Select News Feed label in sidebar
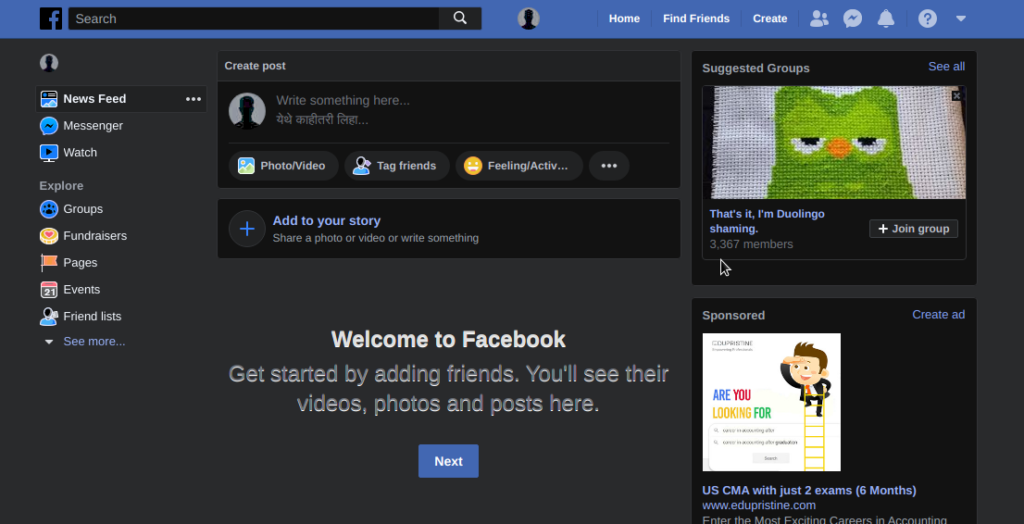The image size is (1024, 524). pyautogui.click(x=95, y=99)
